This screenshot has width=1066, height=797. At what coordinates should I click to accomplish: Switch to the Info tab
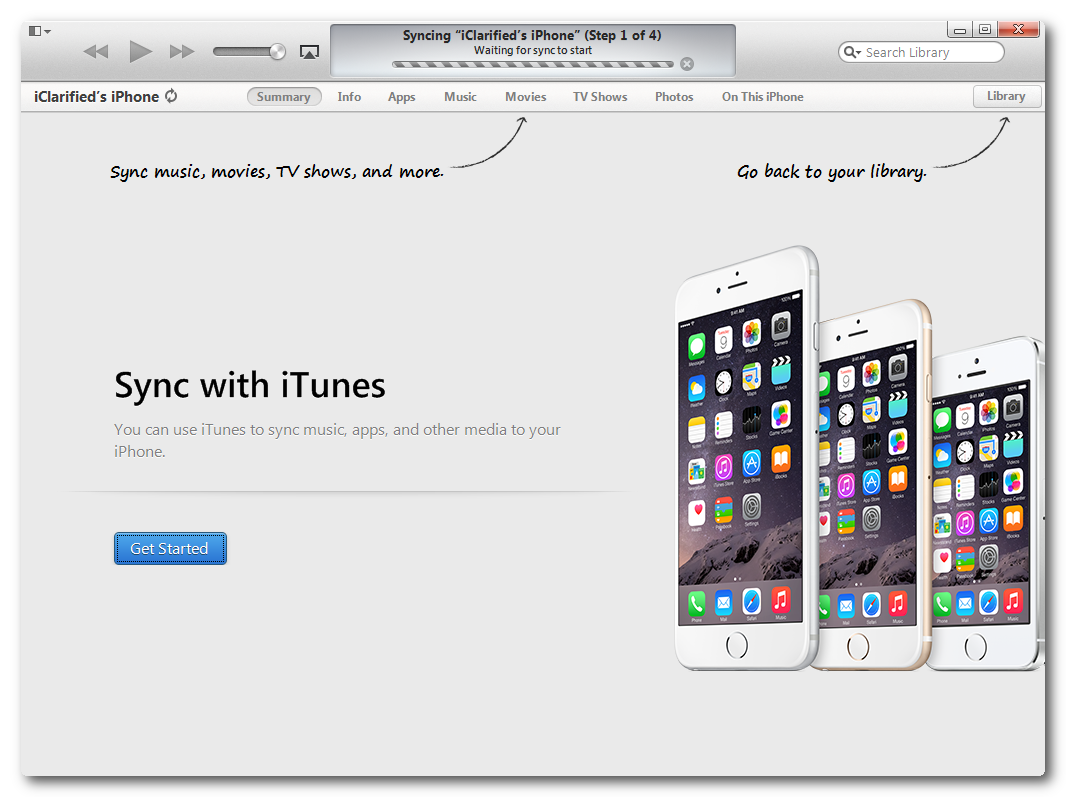[349, 97]
